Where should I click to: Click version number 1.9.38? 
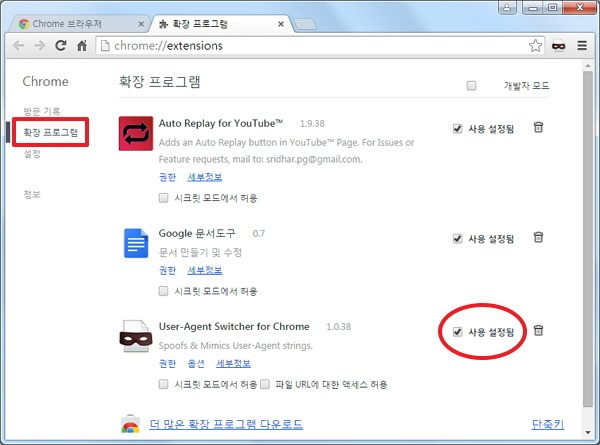[312, 124]
